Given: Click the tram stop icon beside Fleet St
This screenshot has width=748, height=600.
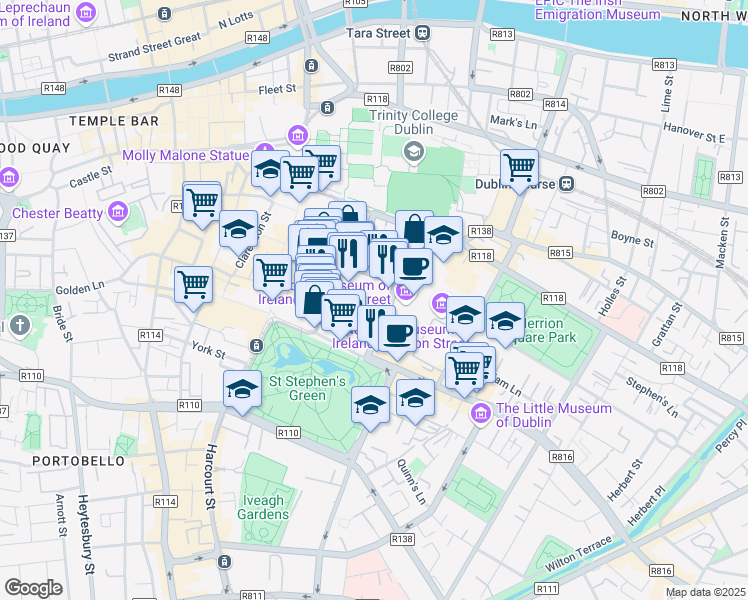Looking at the screenshot, I should coord(327,108).
